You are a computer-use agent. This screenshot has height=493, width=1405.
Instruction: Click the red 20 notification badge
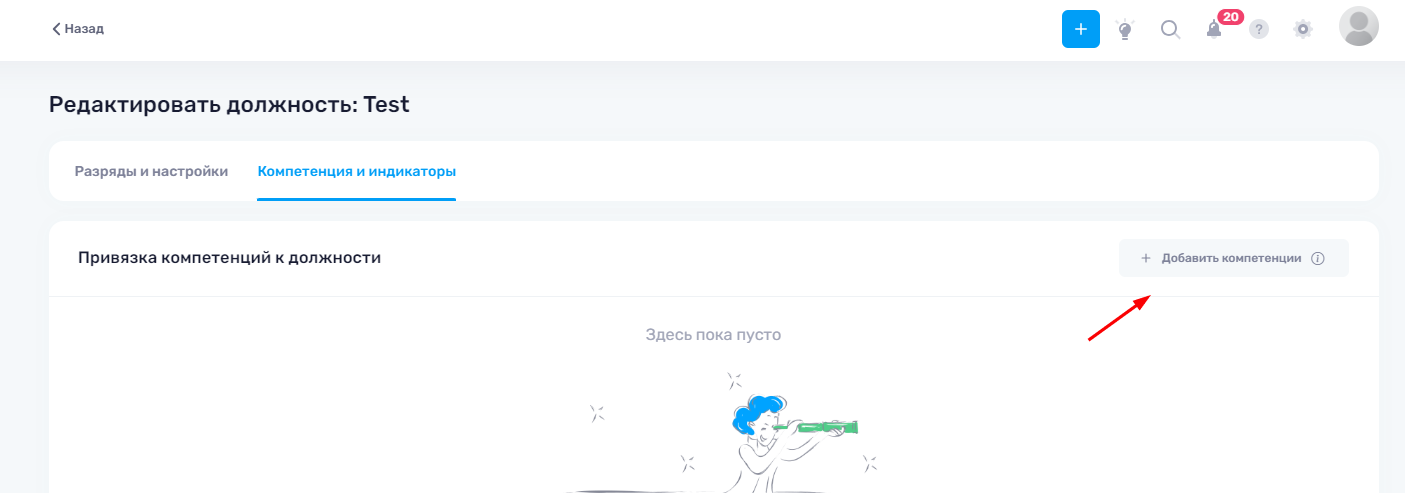1230,17
